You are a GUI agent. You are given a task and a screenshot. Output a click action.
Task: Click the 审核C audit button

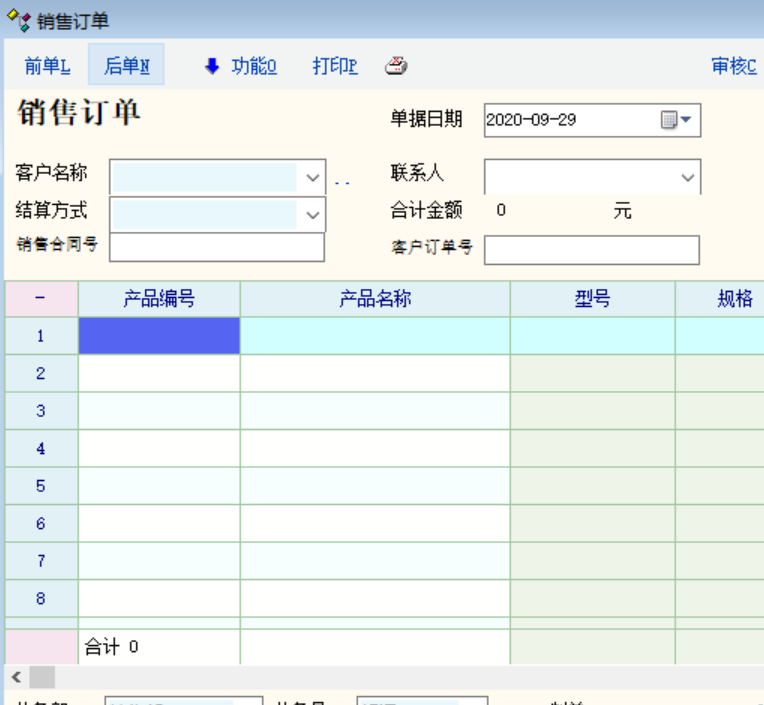coord(733,67)
